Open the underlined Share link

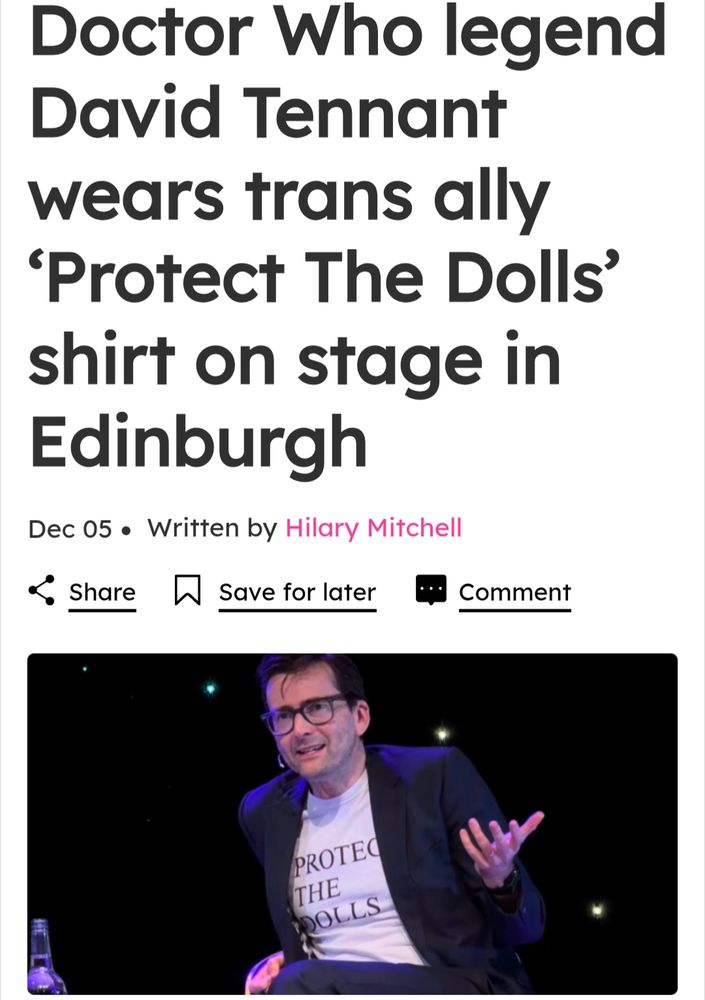(102, 592)
